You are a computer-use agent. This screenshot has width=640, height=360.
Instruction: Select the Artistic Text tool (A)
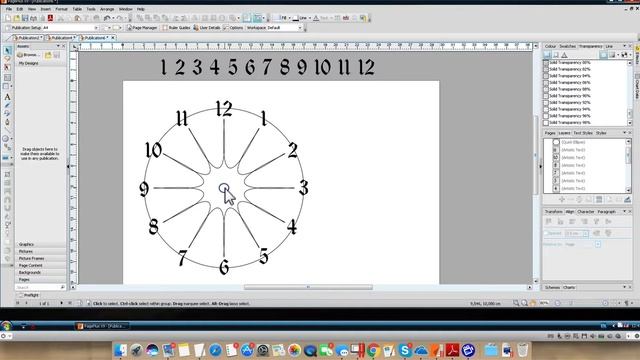[7, 97]
